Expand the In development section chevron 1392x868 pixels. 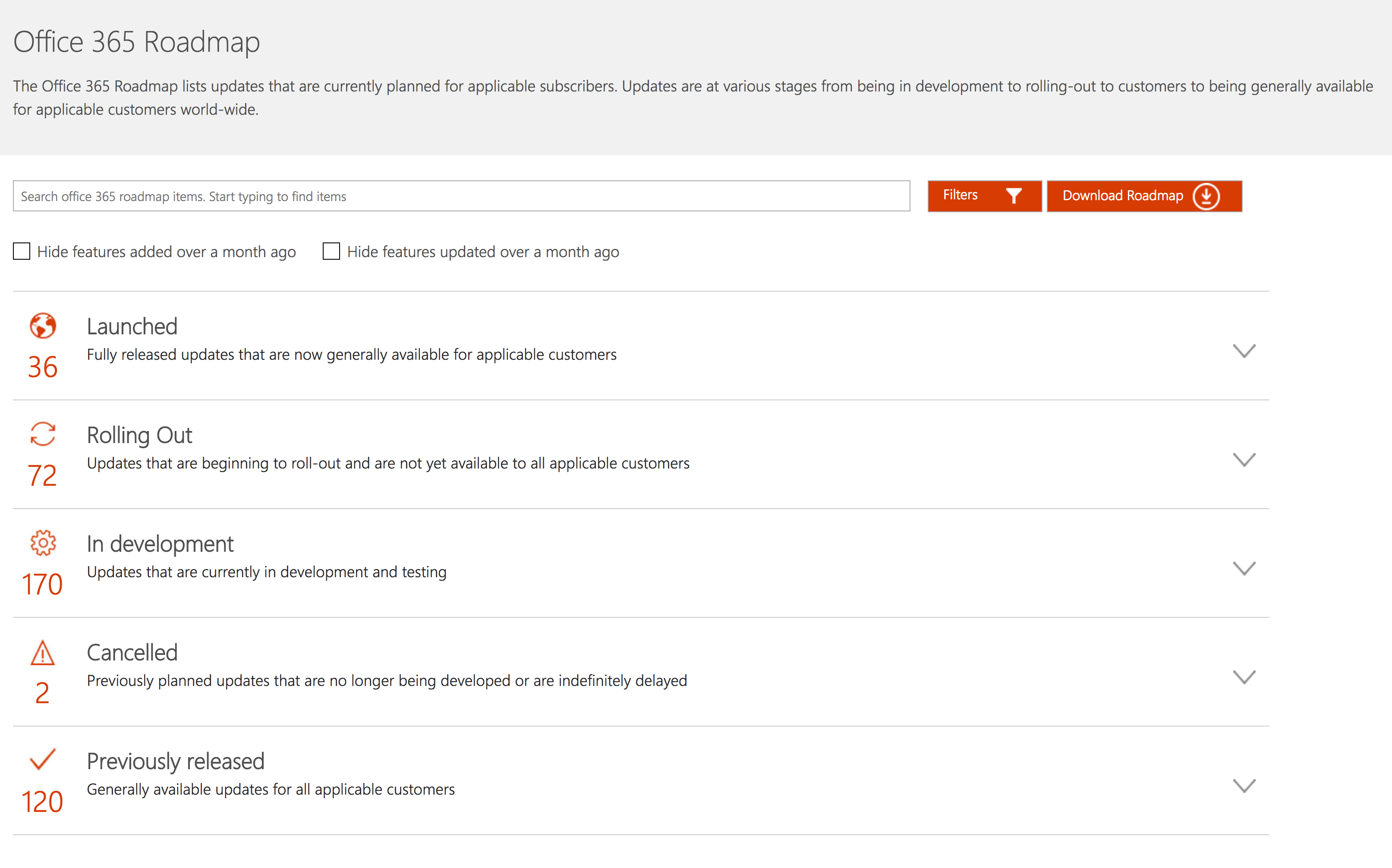[x=1244, y=568]
